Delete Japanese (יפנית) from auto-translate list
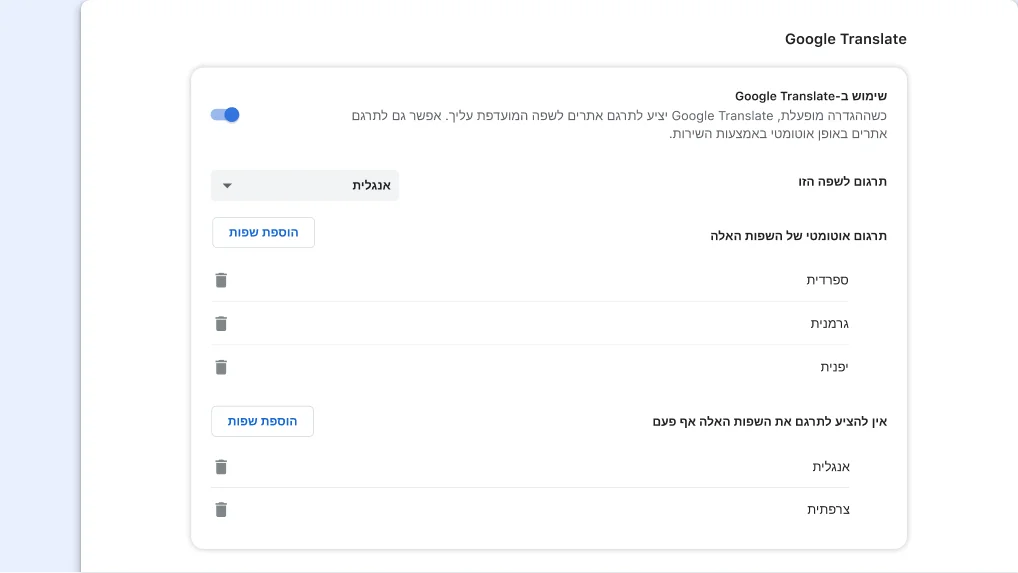 (221, 367)
